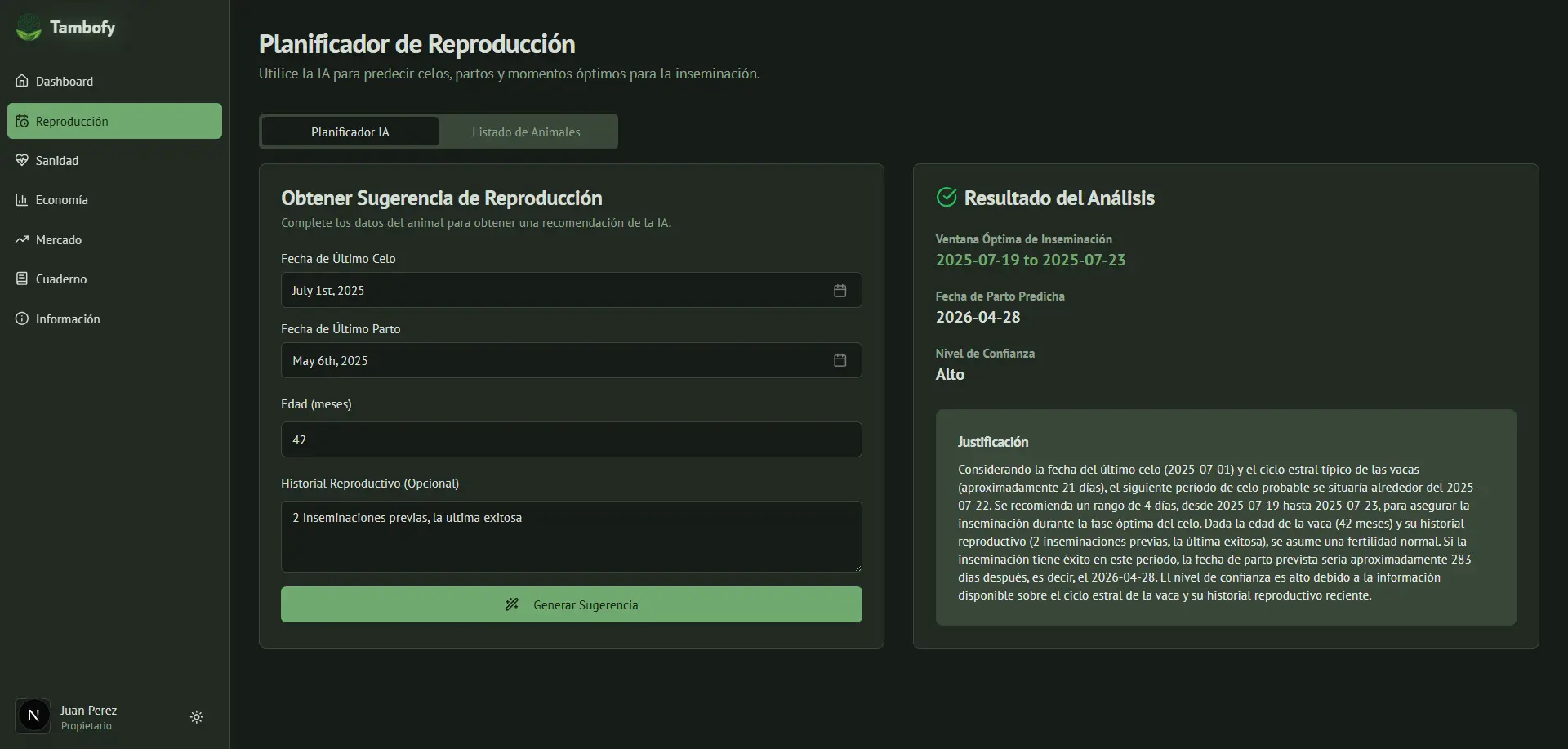
Task: Toggle the light theme sun icon
Action: tap(196, 716)
